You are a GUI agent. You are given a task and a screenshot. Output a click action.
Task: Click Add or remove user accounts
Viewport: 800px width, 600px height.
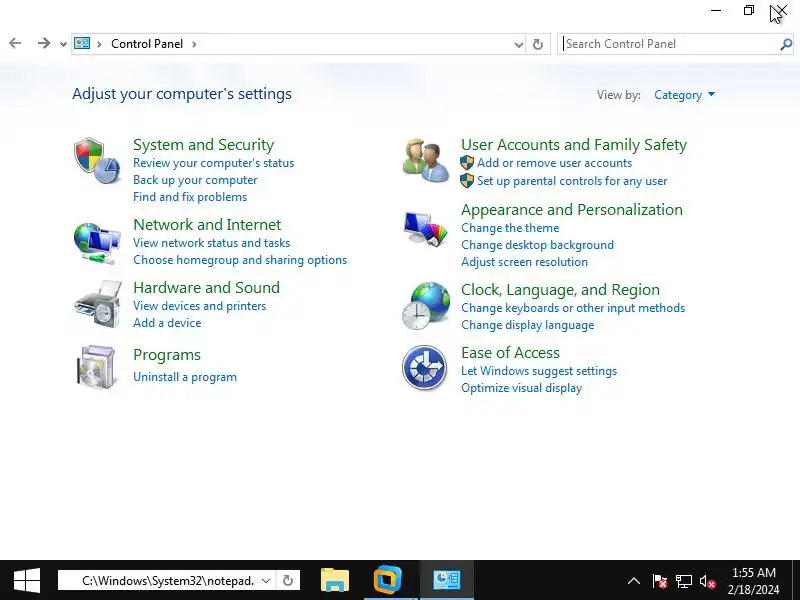pos(554,163)
